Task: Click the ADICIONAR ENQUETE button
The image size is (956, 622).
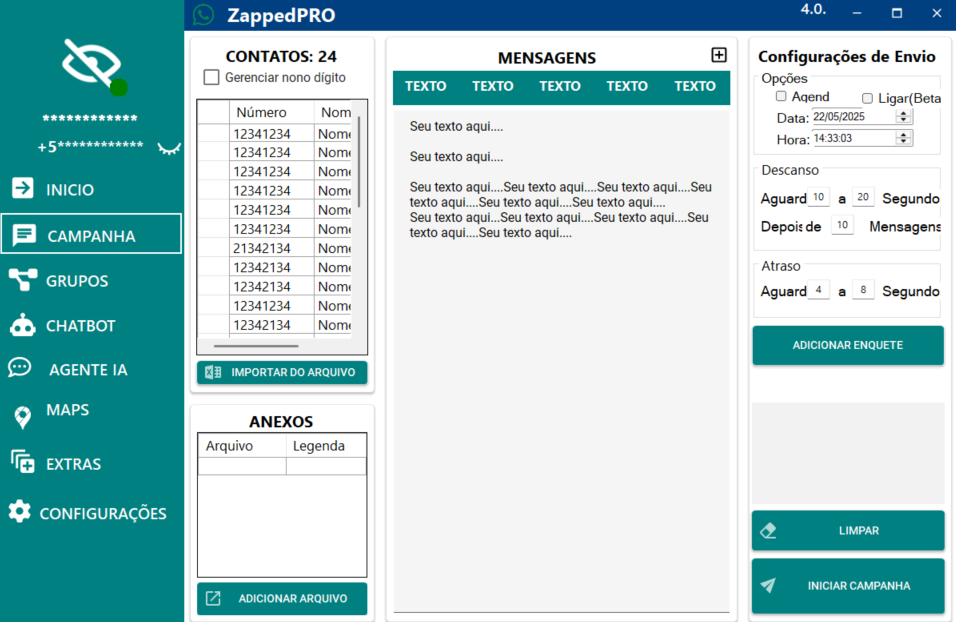Action: [848, 345]
